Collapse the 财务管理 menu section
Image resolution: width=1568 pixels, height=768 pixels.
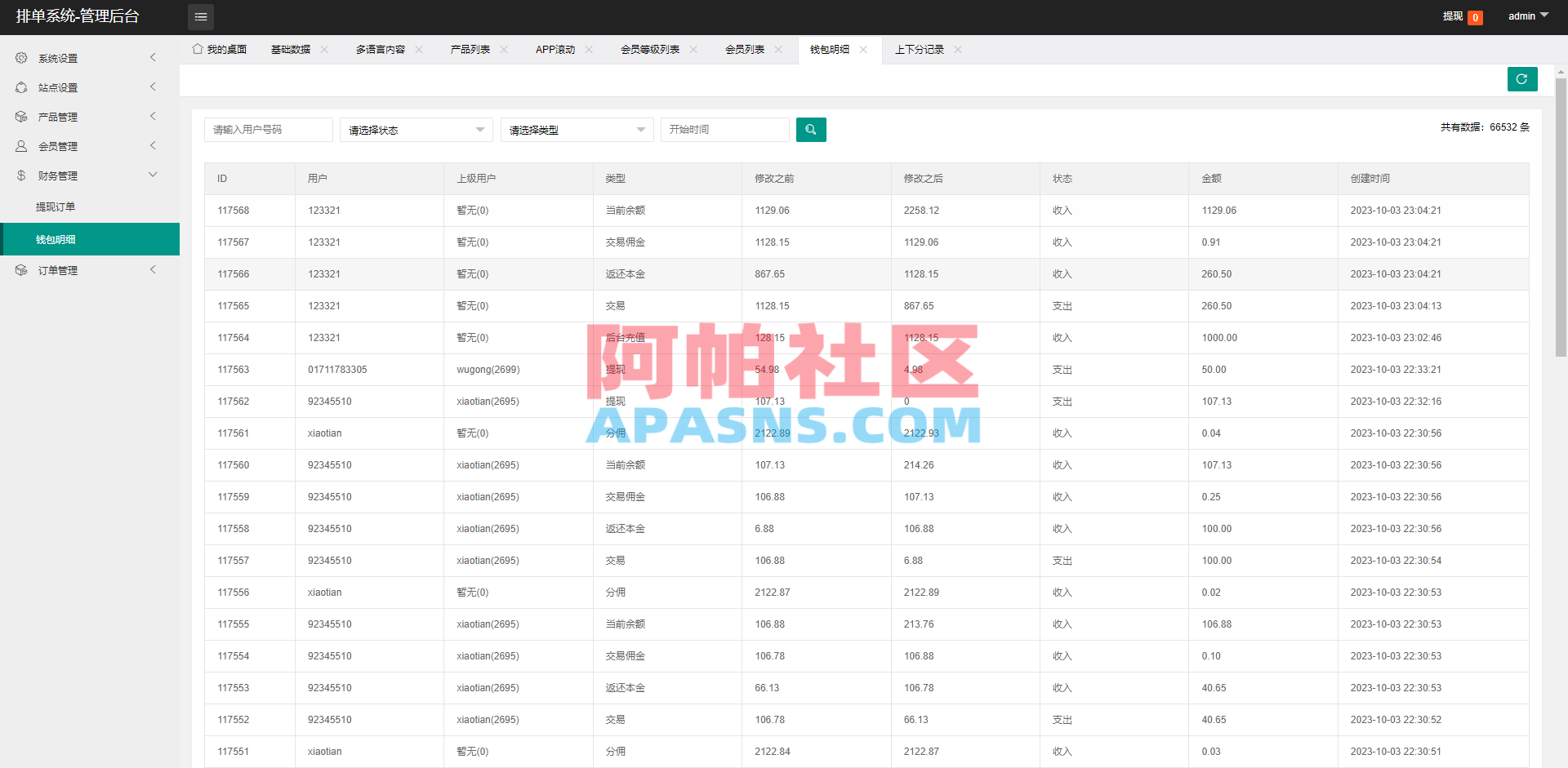pyautogui.click(x=152, y=174)
